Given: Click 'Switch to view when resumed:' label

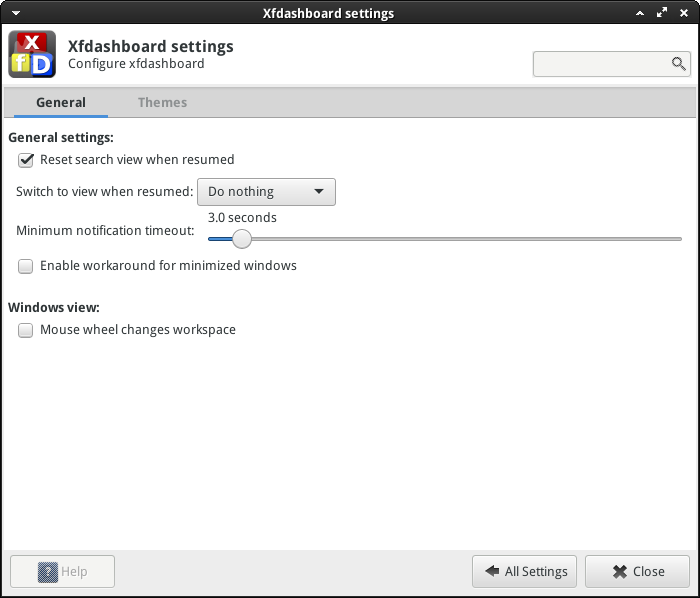Looking at the screenshot, I should tap(104, 192).
